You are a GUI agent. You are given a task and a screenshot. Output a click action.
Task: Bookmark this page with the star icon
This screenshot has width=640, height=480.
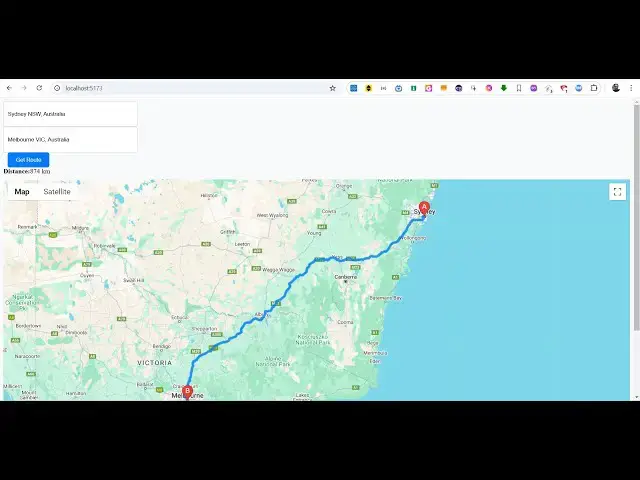tap(333, 88)
